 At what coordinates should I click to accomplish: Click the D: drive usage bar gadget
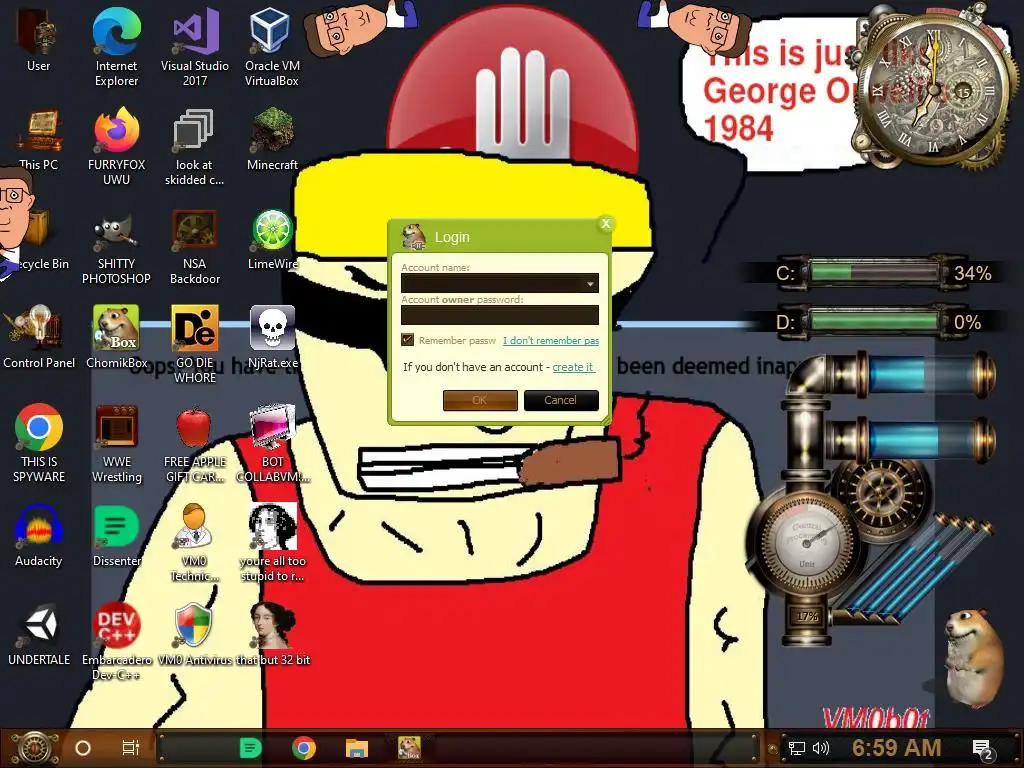874,322
